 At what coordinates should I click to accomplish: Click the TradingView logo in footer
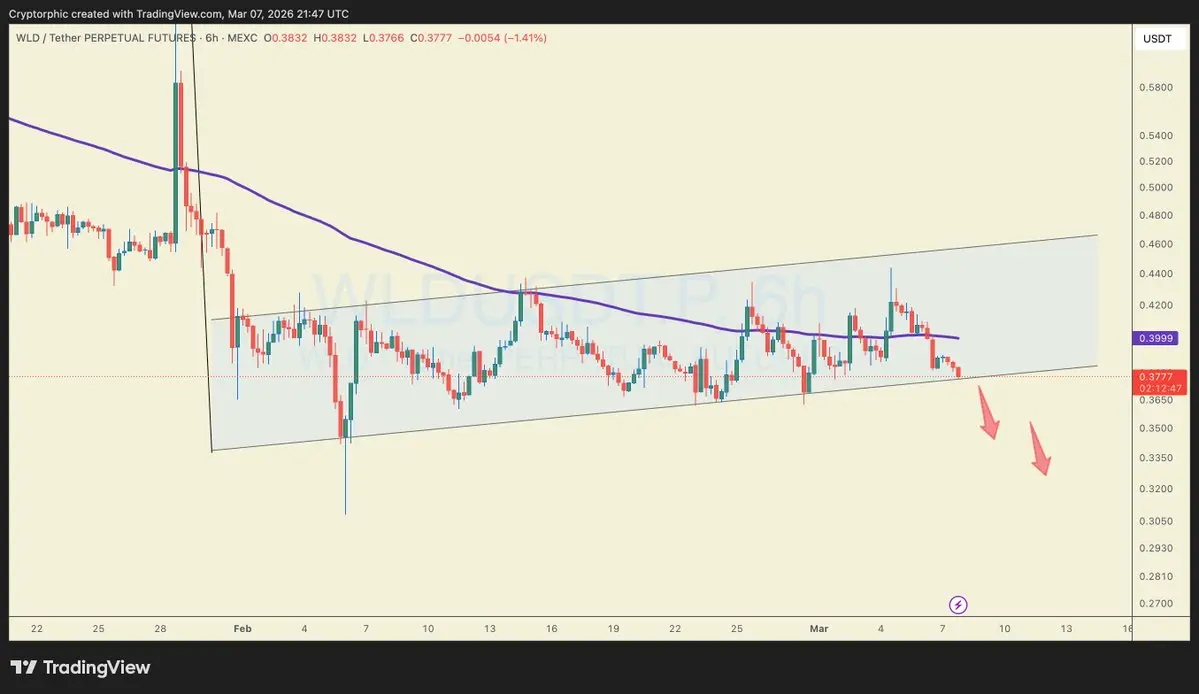pos(81,667)
